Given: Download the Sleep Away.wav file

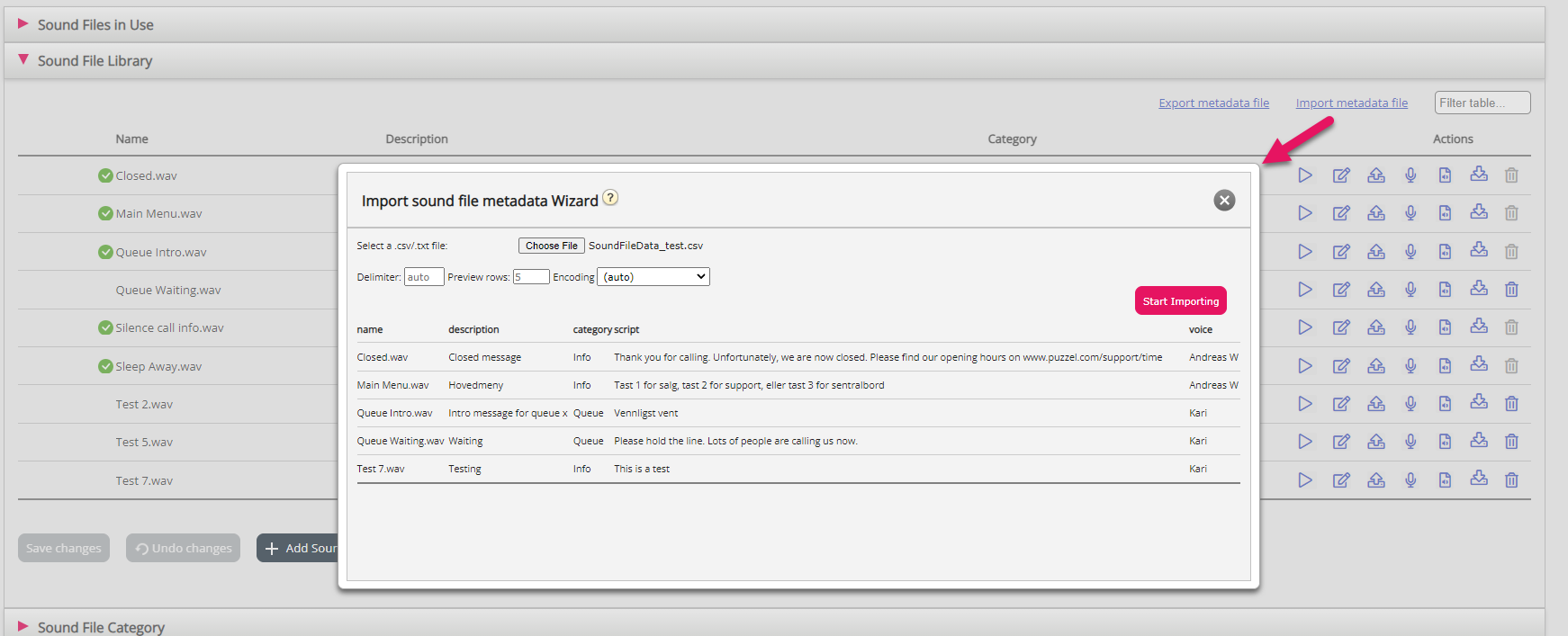Looking at the screenshot, I should point(1479,365).
